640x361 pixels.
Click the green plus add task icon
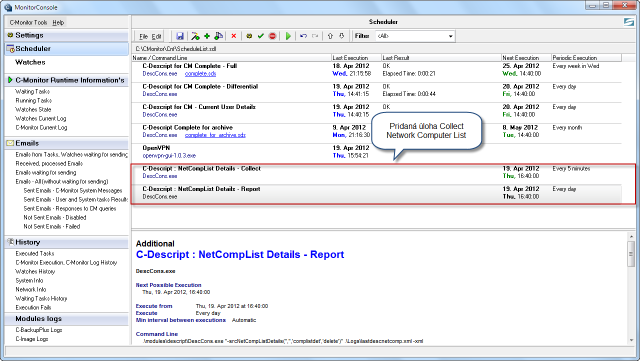tap(207, 36)
